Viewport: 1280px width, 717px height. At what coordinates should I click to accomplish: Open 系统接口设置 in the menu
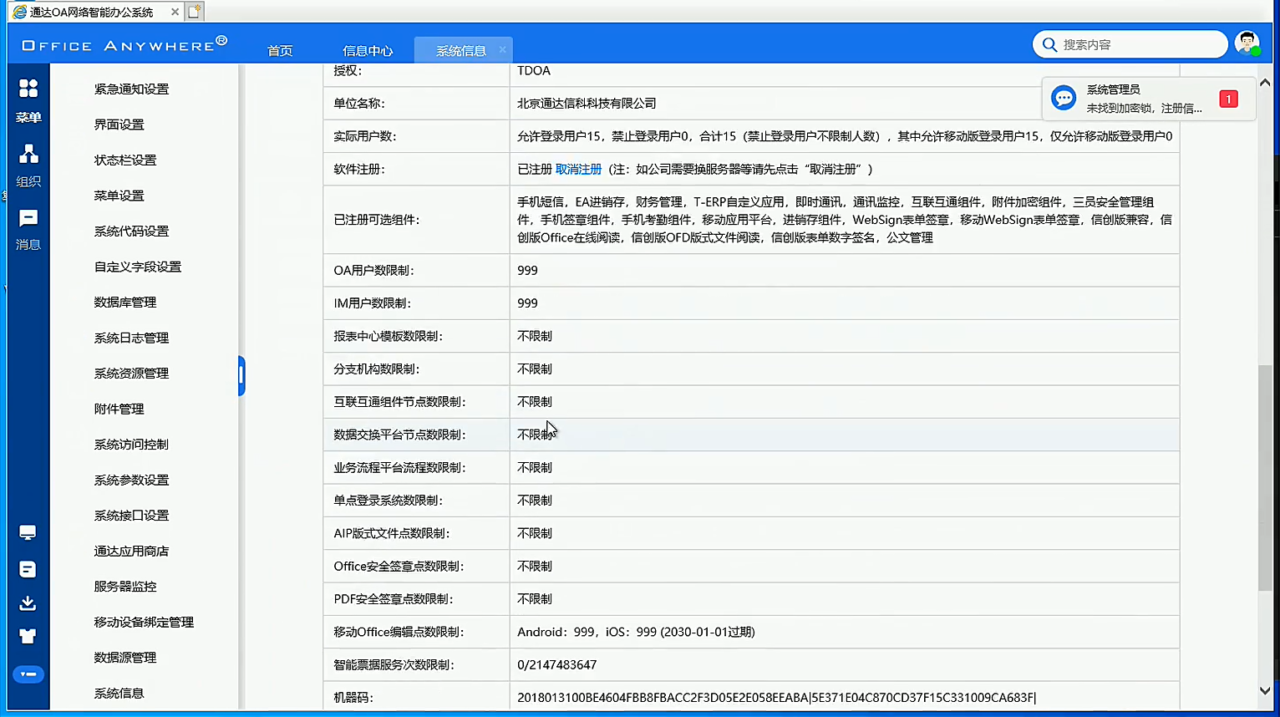131,515
